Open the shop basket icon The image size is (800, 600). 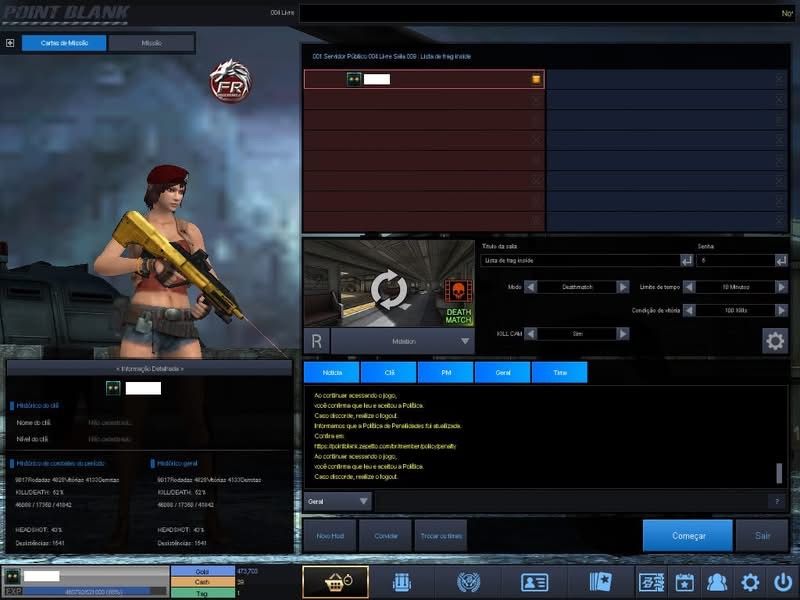coord(335,582)
